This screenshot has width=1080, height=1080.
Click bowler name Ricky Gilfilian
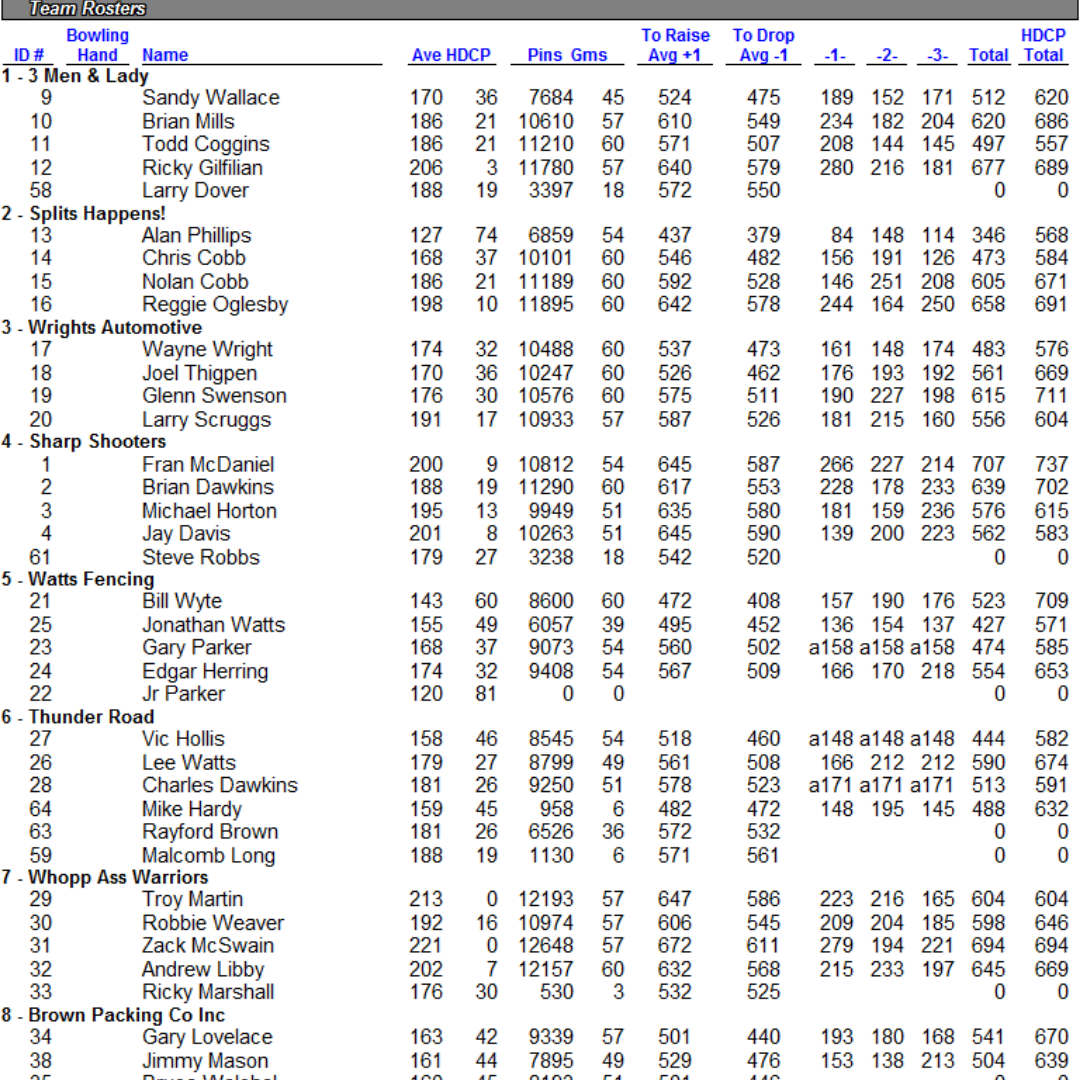click(x=202, y=168)
